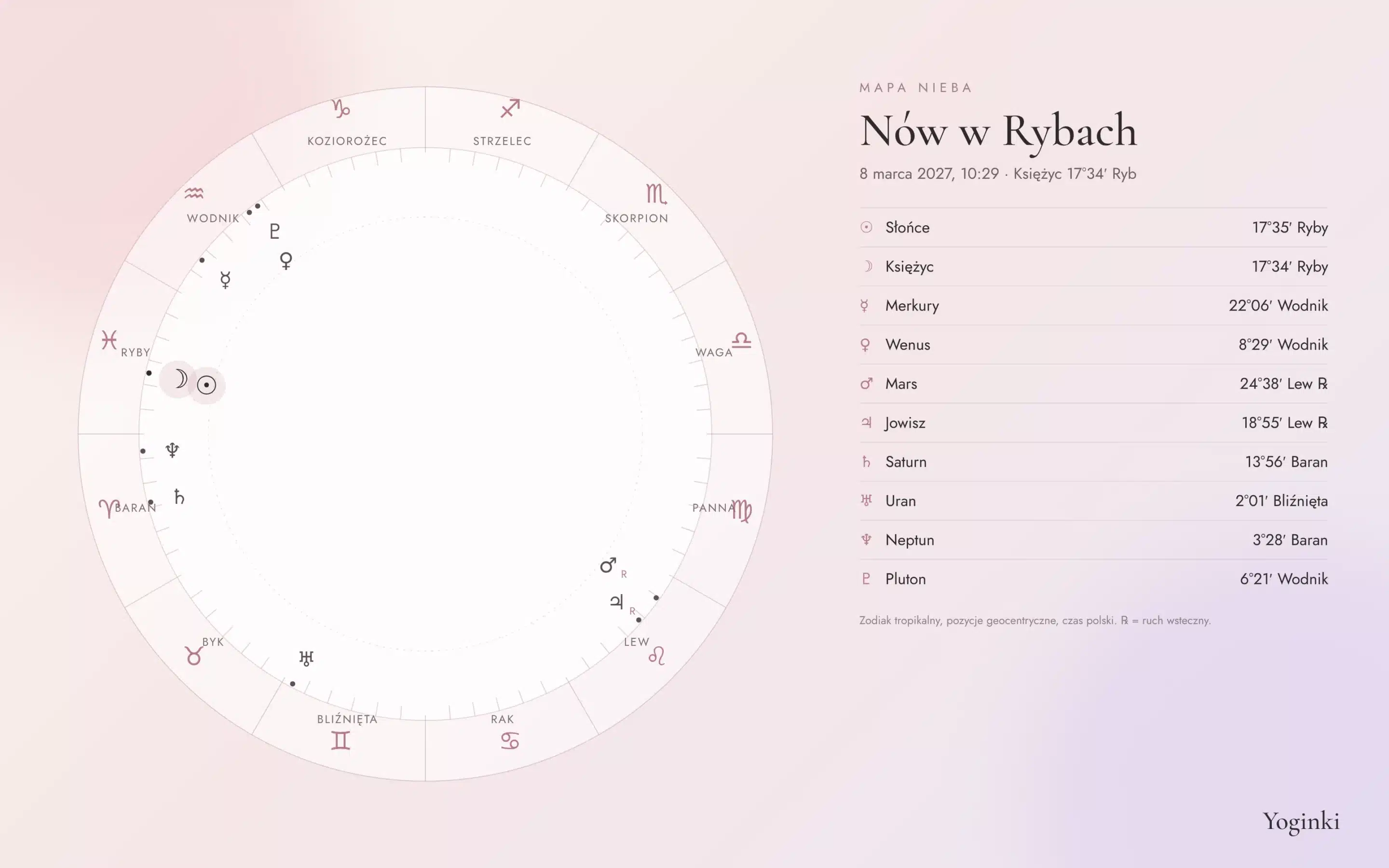Click the Zodiak tropikalny footnote
1389x868 pixels.
pos(1035,621)
